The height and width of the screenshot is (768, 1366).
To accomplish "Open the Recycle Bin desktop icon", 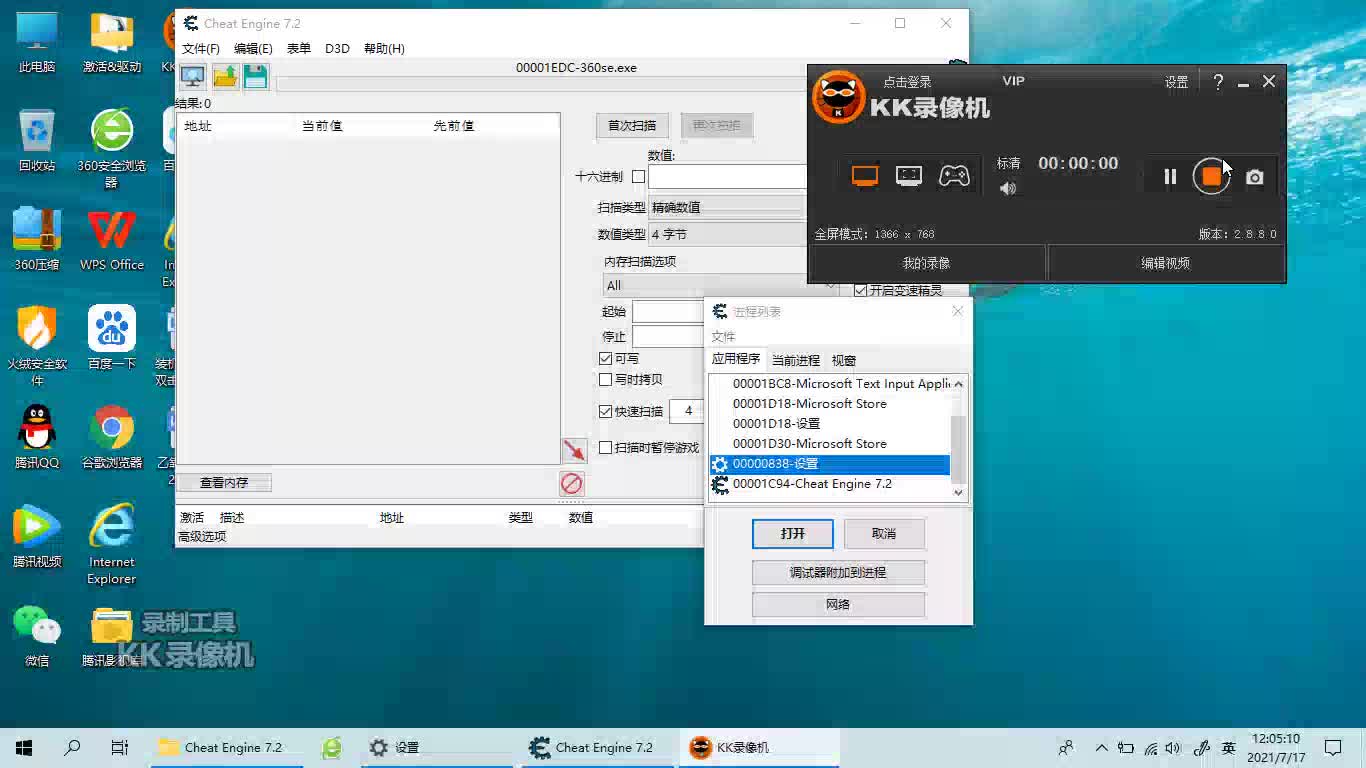I will pos(37,141).
